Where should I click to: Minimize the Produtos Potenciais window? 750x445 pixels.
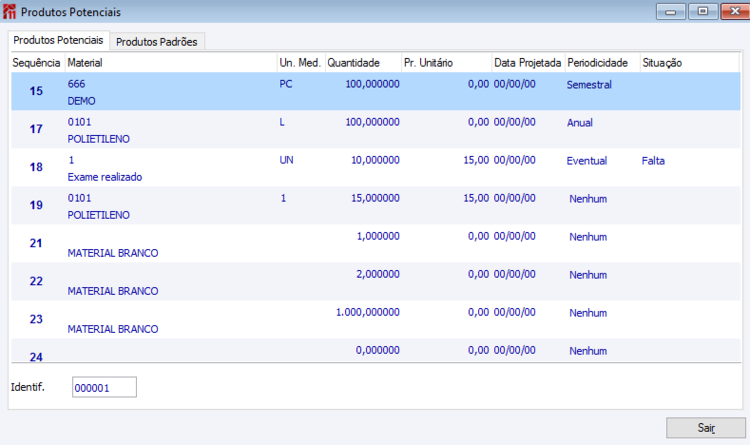(x=671, y=11)
